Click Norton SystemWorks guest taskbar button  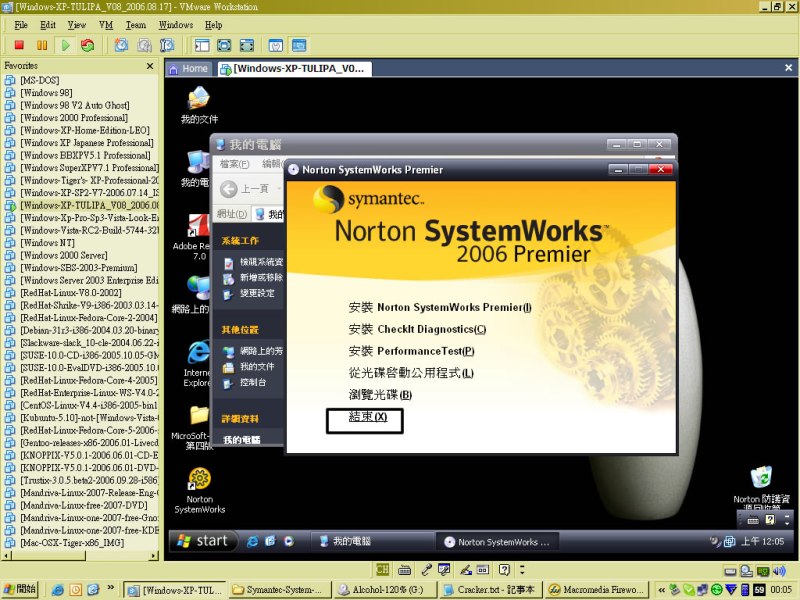496,542
